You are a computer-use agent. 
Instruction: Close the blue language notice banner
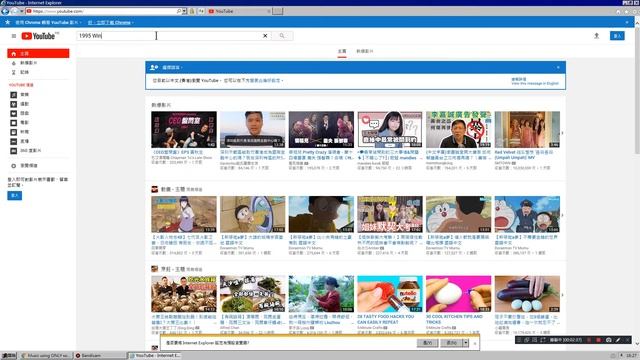point(558,67)
